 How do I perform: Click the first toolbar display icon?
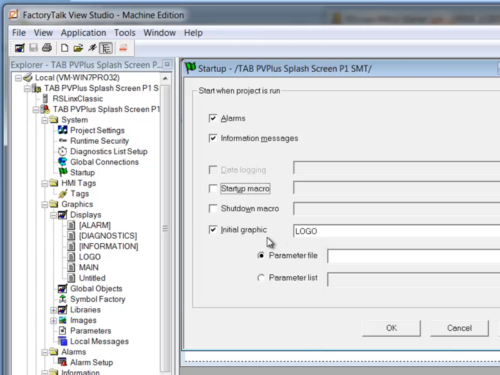tap(20, 48)
